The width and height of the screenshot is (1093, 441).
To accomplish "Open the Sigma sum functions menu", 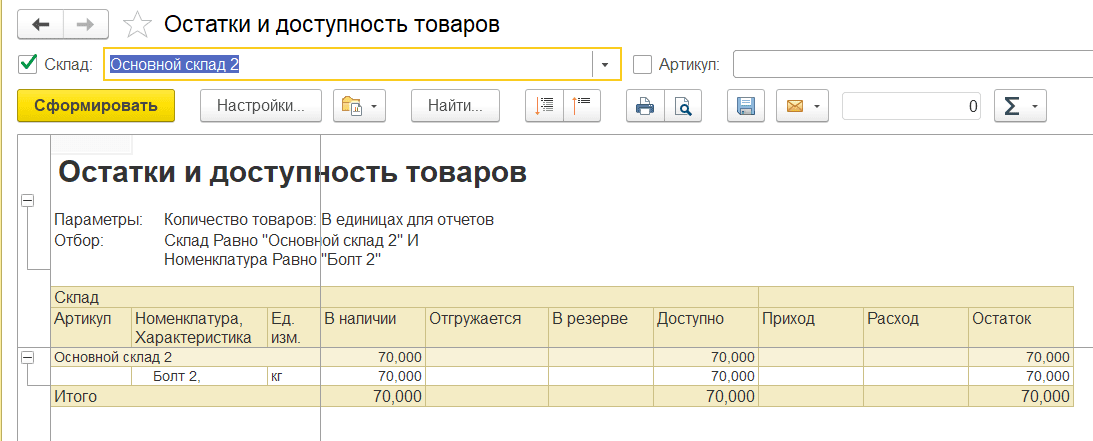I will tap(1020, 107).
